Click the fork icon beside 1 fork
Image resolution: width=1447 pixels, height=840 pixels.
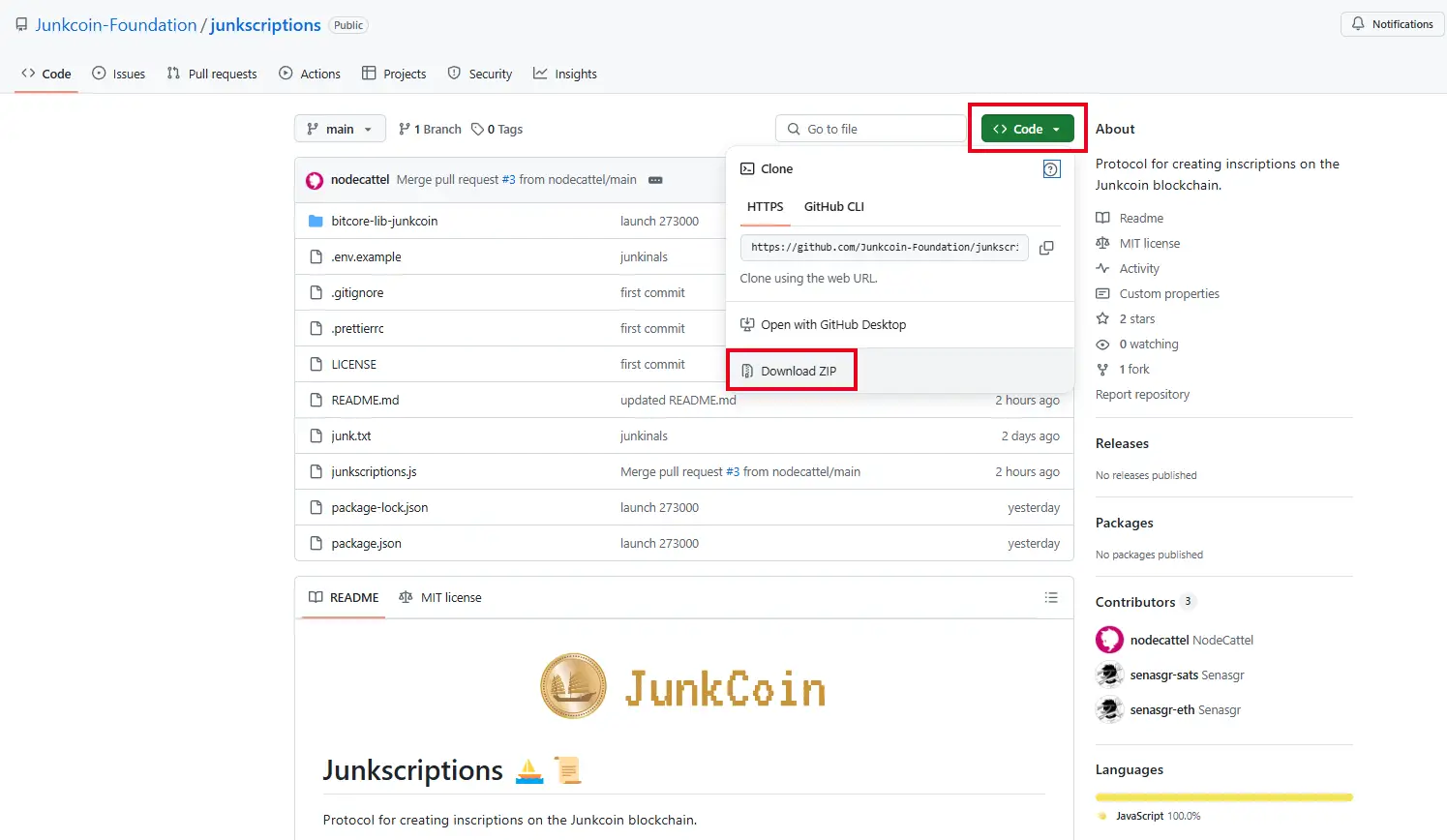[x=1102, y=369]
